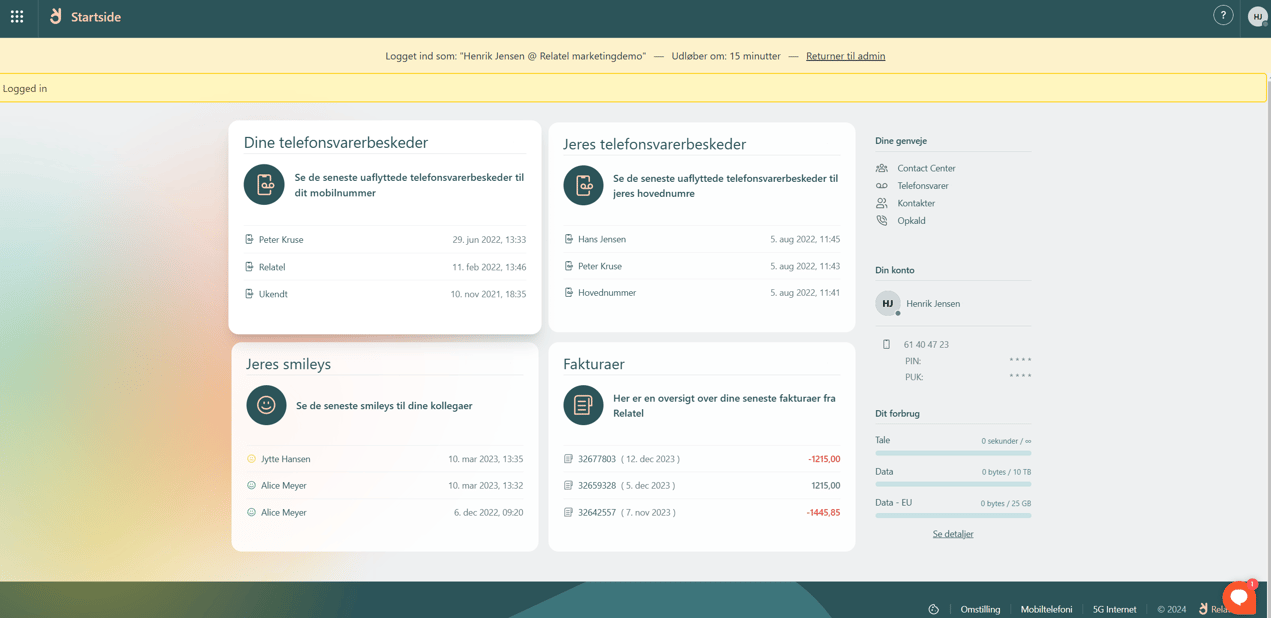Open the Contact Center shortcut icon
Viewport: 1271px width, 618px height.
[x=883, y=168]
